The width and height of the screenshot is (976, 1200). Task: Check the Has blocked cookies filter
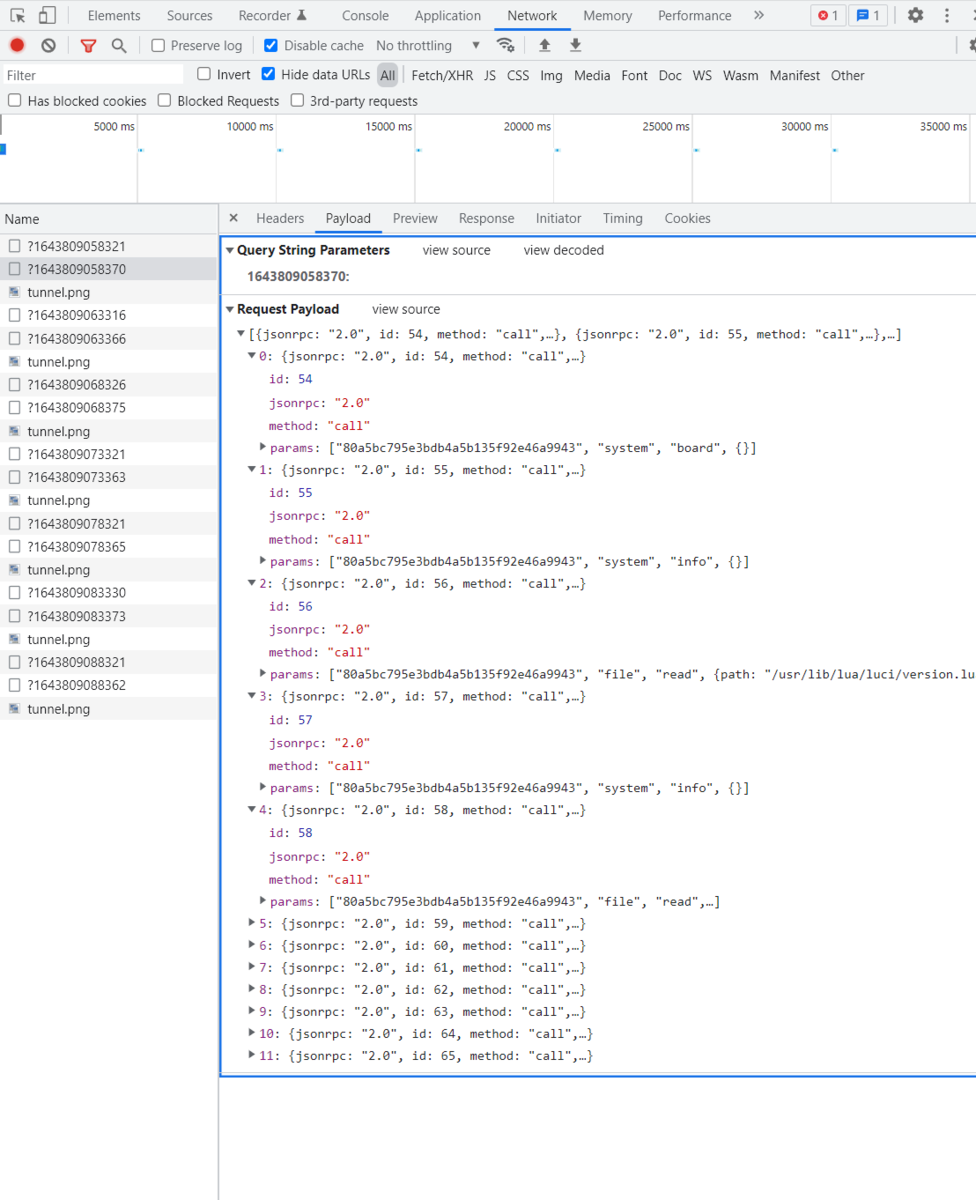click(x=14, y=100)
